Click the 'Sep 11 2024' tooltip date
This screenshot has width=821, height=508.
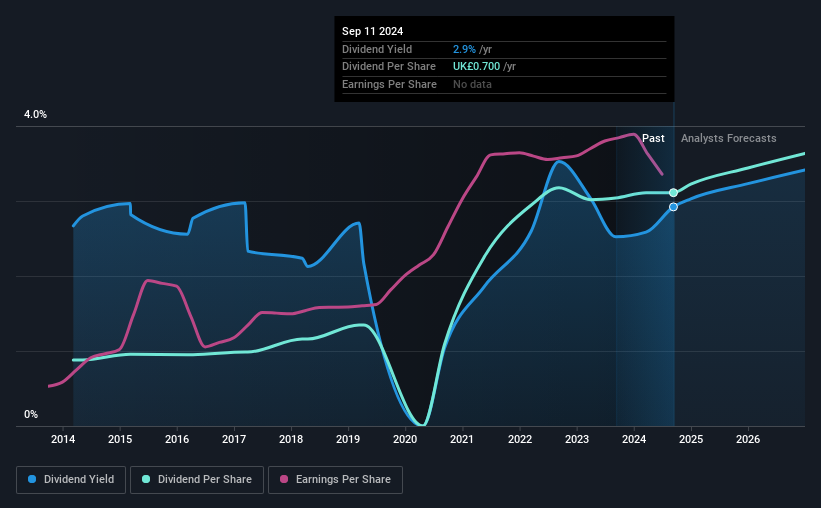point(372,31)
